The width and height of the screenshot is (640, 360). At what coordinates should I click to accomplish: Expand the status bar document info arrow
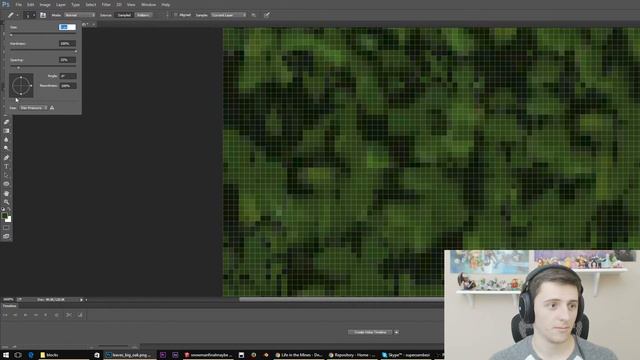coord(81,300)
